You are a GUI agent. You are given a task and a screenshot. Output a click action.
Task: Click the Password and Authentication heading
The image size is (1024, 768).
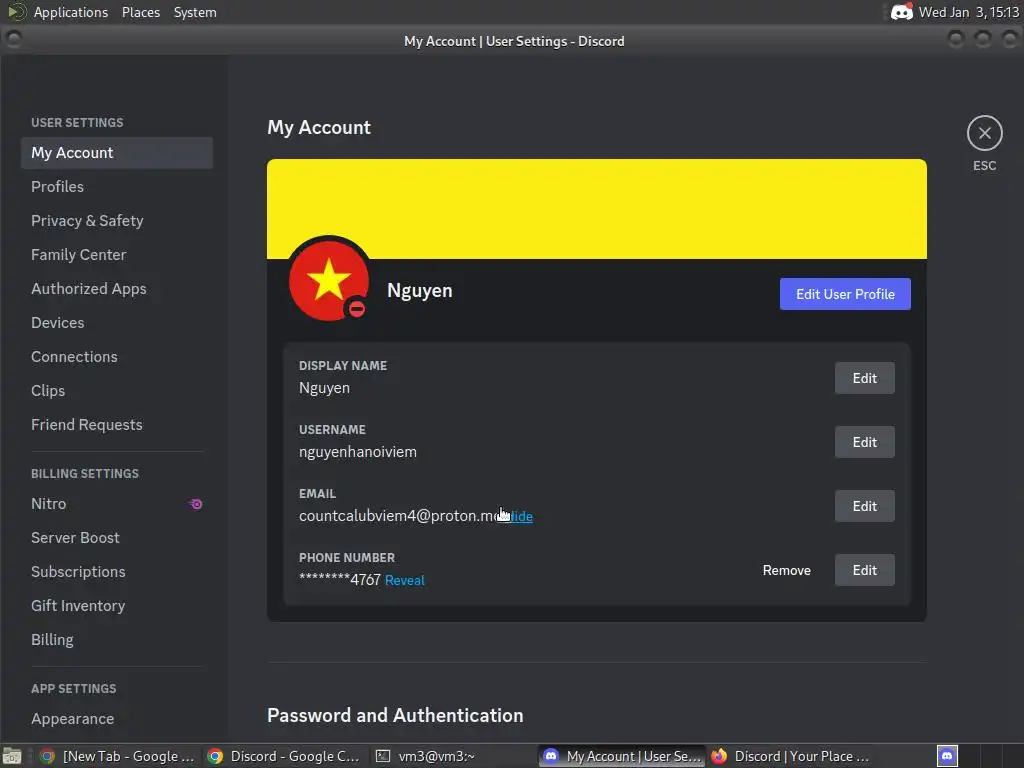click(x=395, y=715)
